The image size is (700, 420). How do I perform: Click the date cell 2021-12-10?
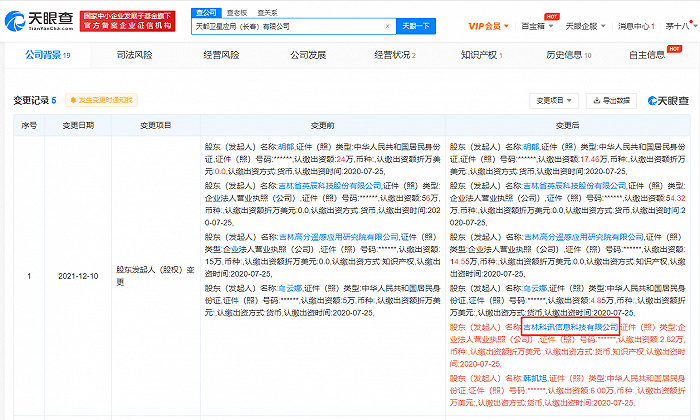78,276
